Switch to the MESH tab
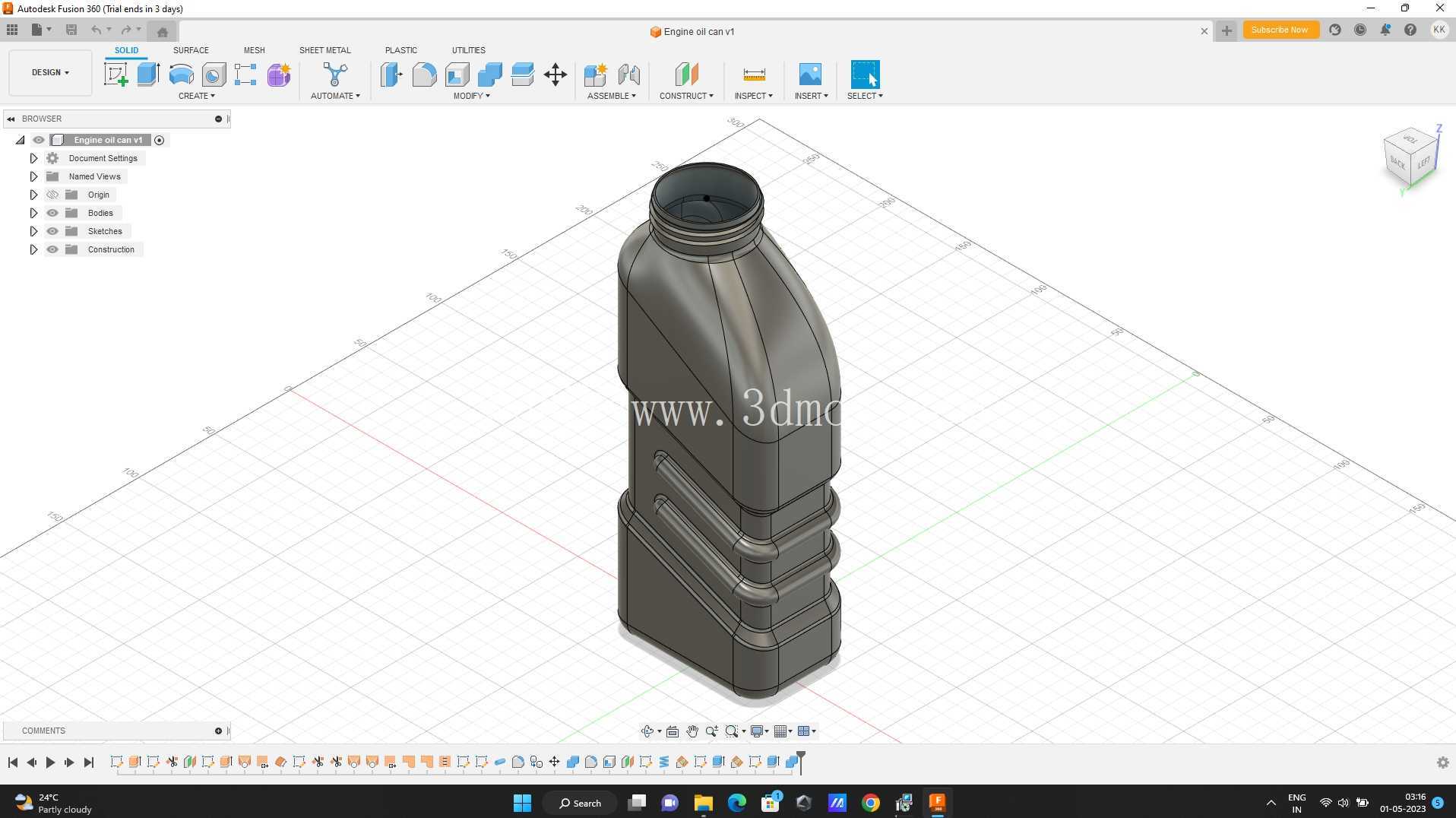Image resolution: width=1456 pixels, height=818 pixels. (x=254, y=50)
